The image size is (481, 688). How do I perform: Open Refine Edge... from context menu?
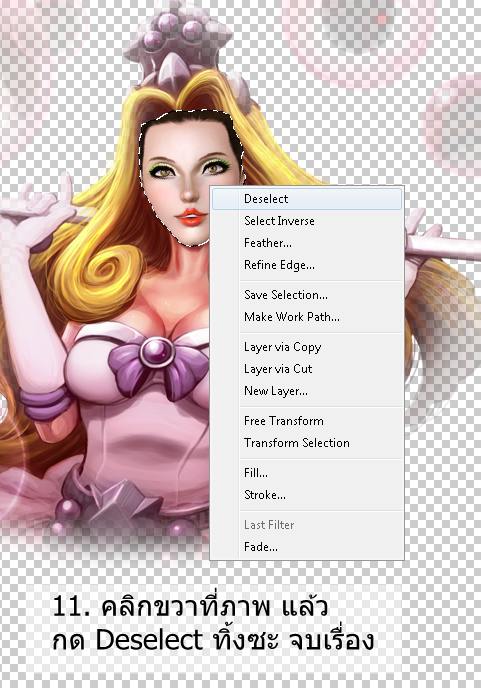[307, 265]
